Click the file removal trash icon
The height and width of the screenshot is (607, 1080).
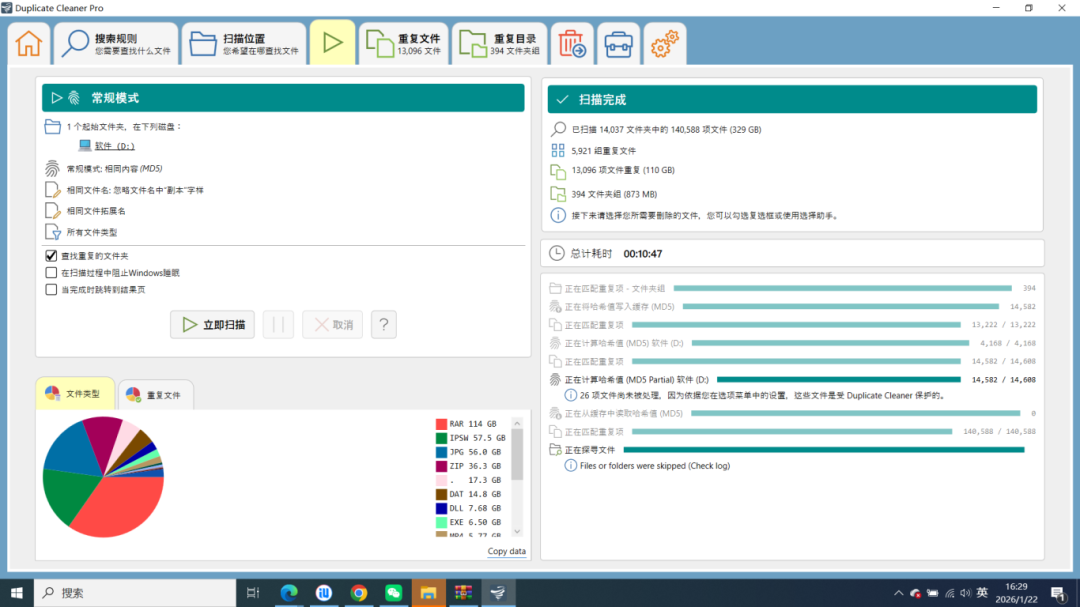[572, 43]
